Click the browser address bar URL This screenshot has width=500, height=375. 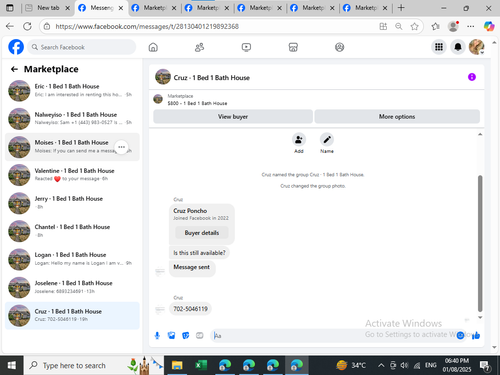click(x=147, y=26)
